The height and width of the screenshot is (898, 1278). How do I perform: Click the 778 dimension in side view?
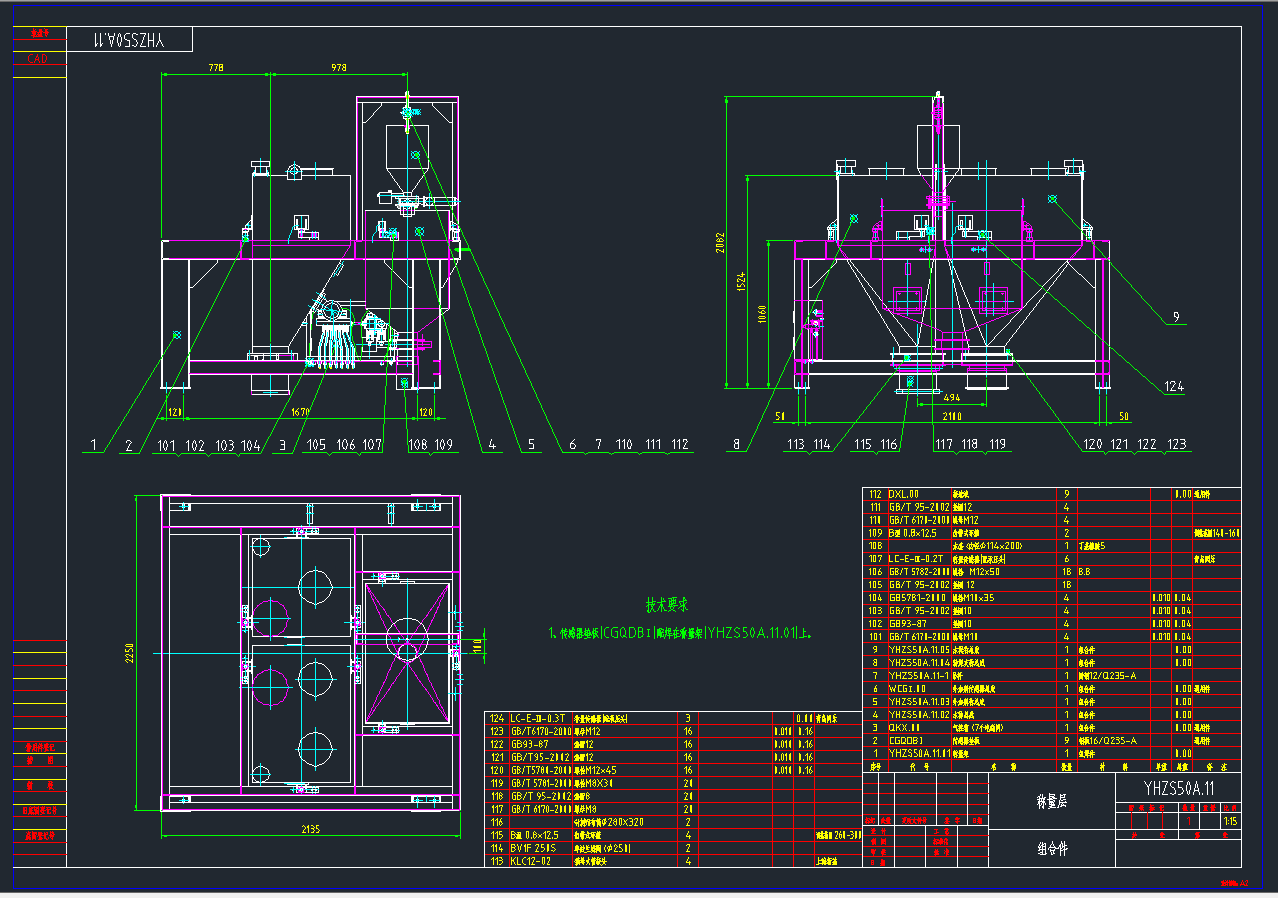(216, 68)
